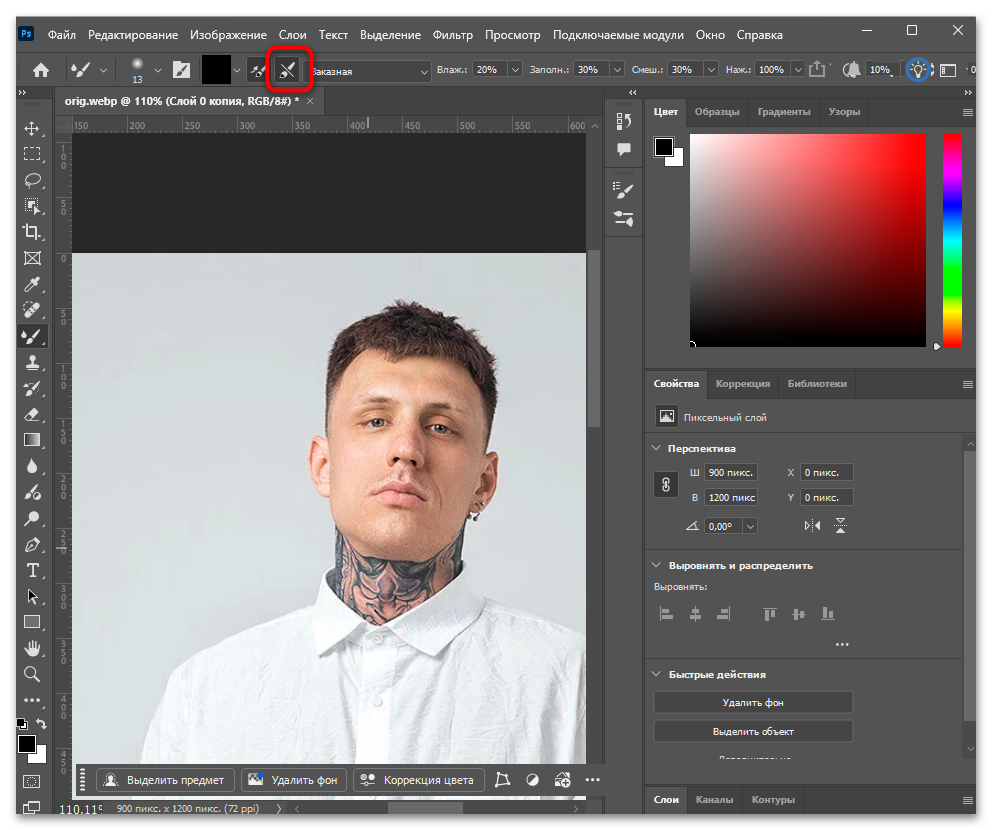Select the Rectangular Marquee tool
This screenshot has height=830, width=992.
click(32, 154)
